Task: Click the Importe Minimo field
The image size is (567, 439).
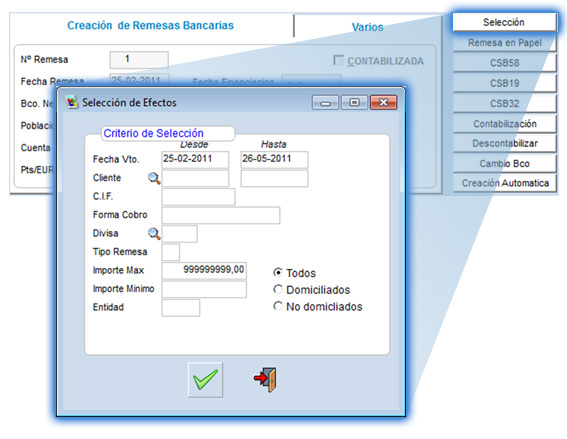Action: [x=204, y=289]
